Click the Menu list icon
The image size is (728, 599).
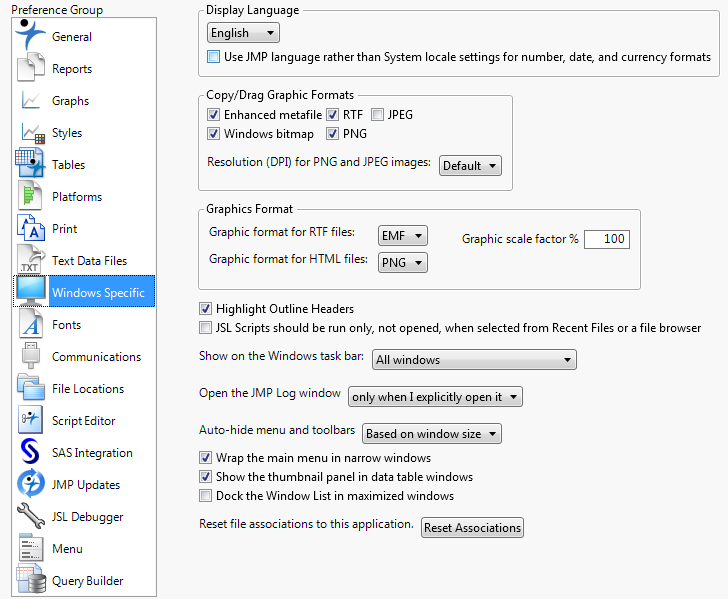click(x=31, y=547)
